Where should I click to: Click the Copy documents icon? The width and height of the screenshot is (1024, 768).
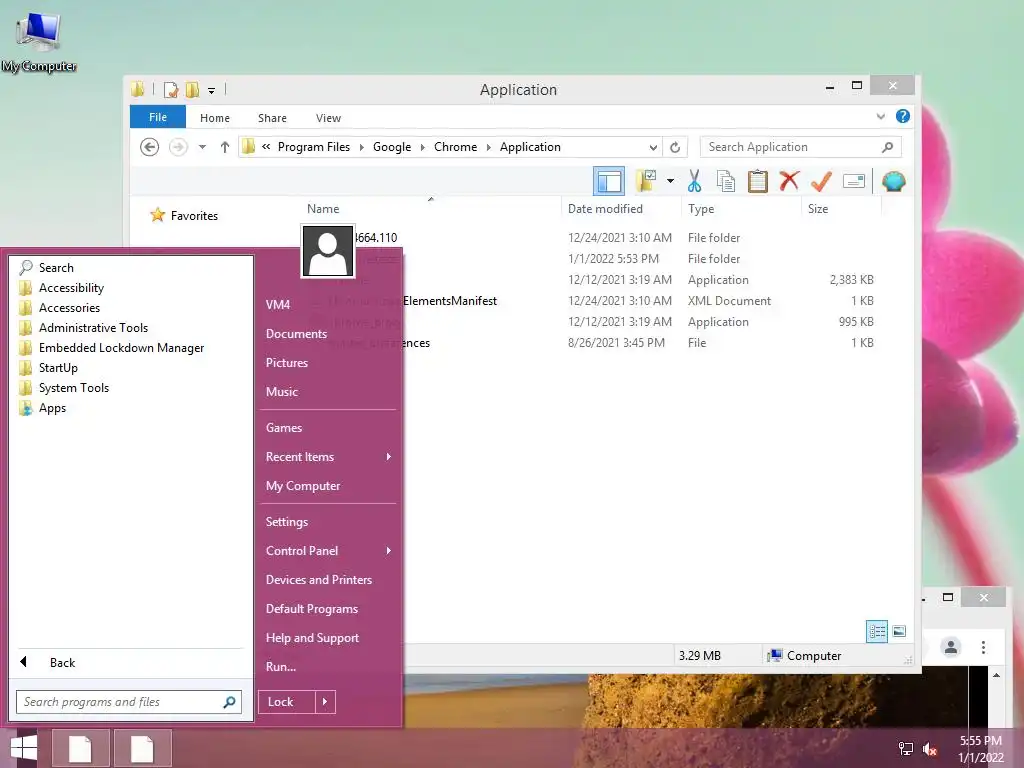726,181
